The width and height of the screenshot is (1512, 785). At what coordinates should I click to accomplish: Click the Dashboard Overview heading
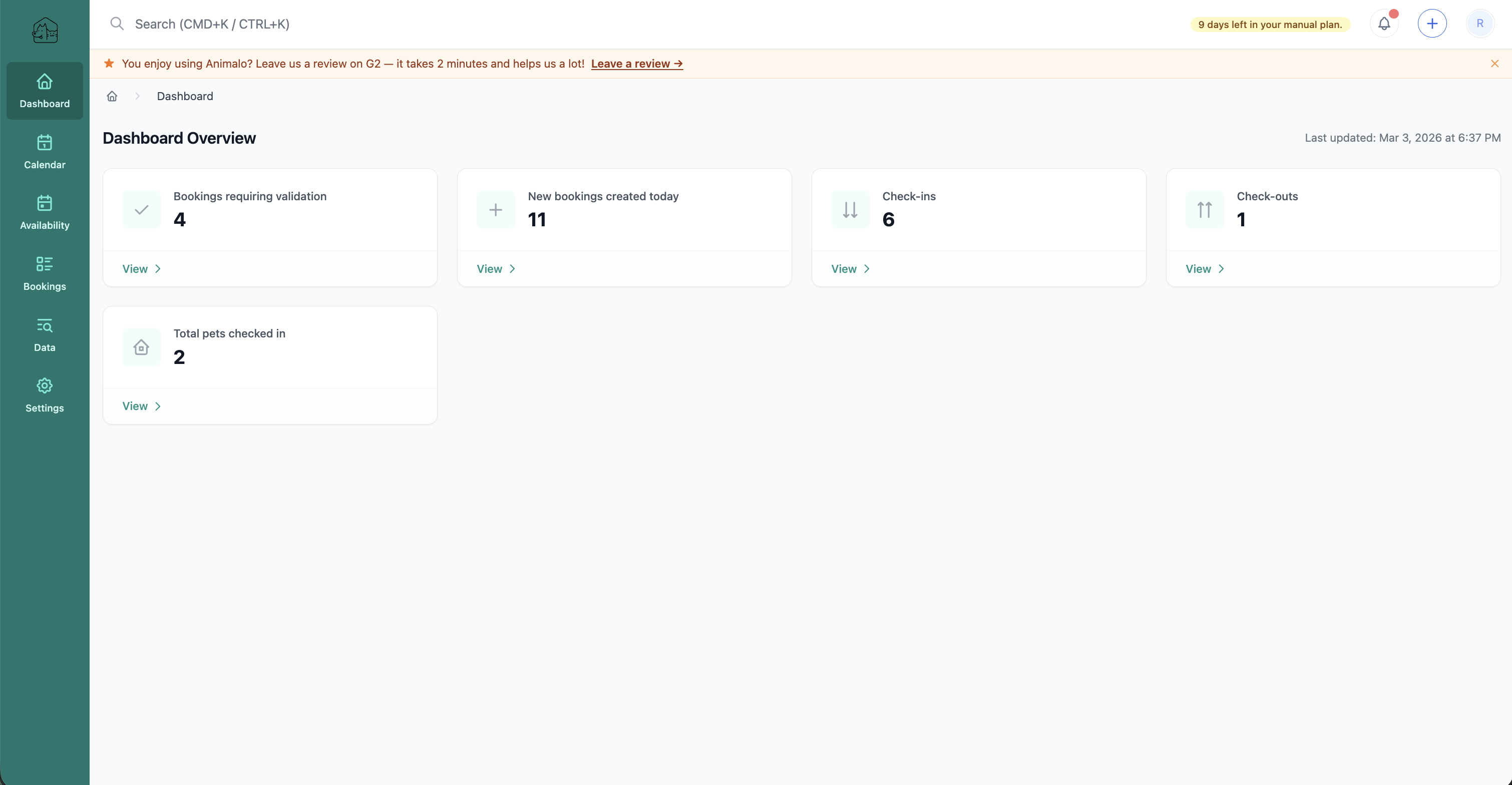[179, 138]
